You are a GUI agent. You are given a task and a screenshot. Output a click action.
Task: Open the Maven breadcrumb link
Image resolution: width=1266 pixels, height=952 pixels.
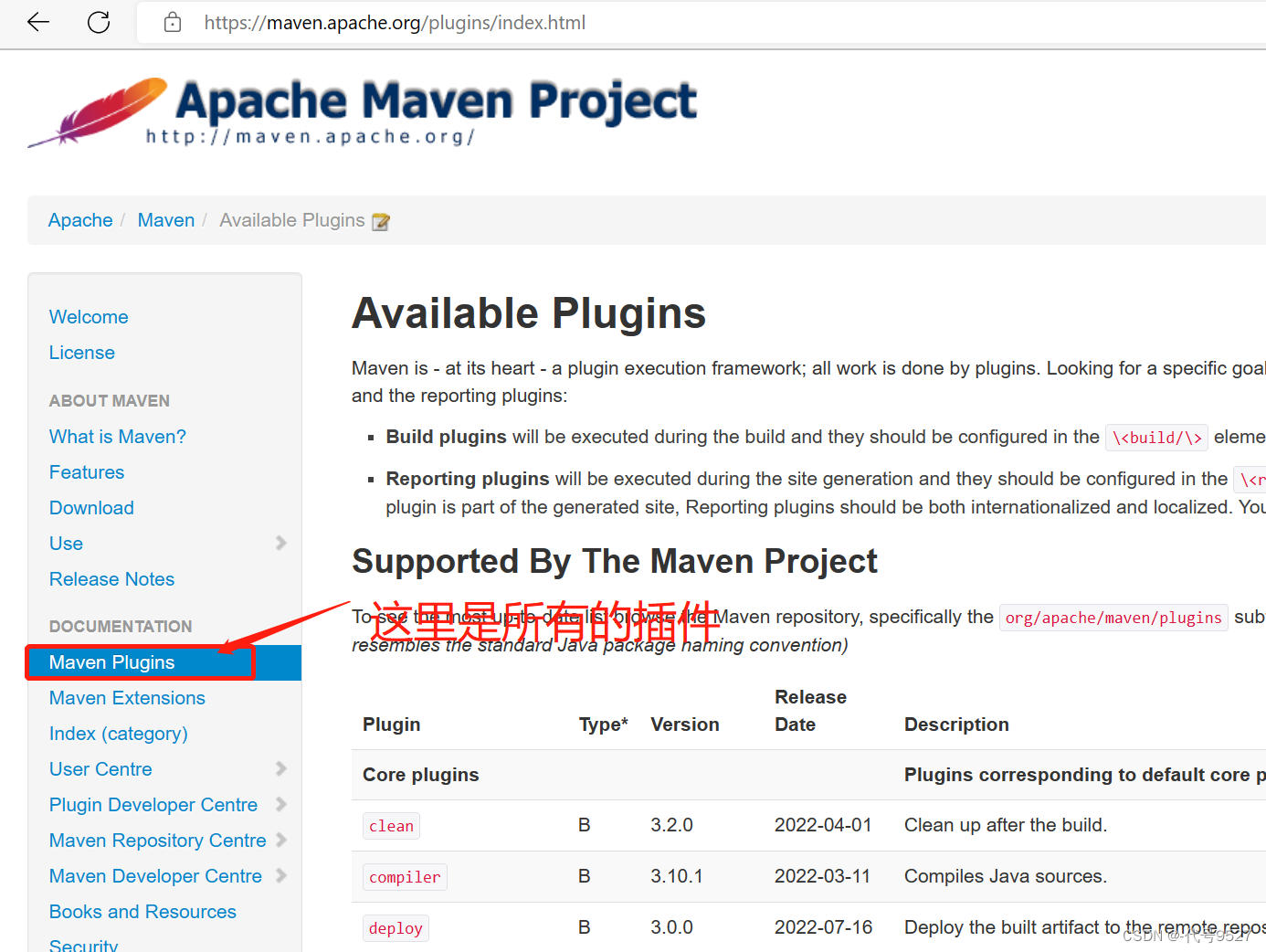coord(166,220)
